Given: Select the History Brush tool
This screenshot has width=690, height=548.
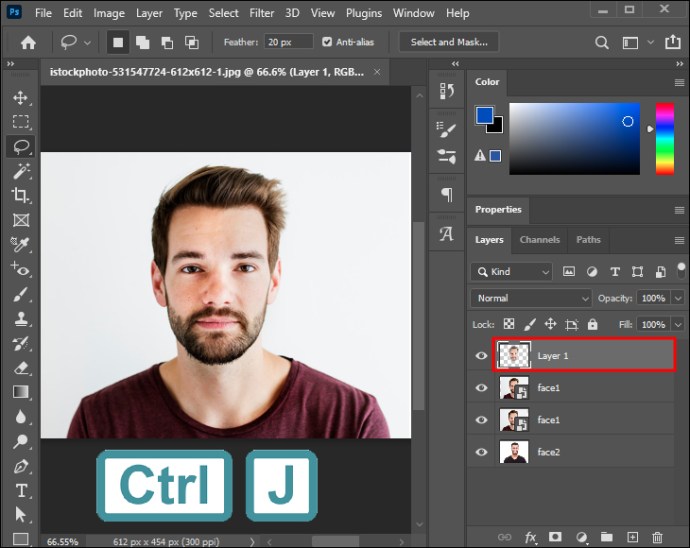Looking at the screenshot, I should point(20,343).
